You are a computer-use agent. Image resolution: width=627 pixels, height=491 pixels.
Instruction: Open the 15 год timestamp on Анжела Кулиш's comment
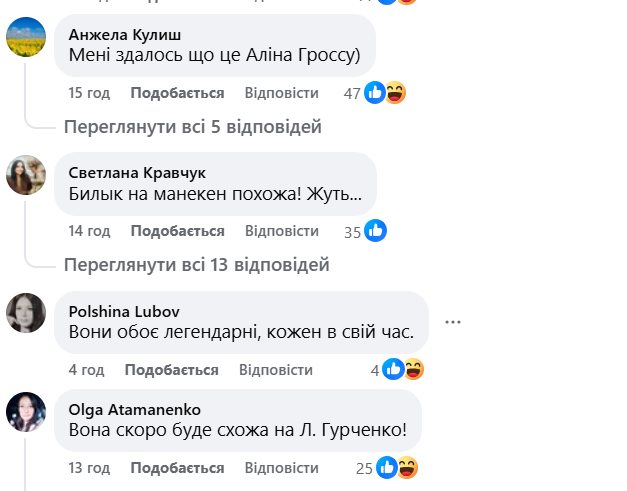pos(88,93)
